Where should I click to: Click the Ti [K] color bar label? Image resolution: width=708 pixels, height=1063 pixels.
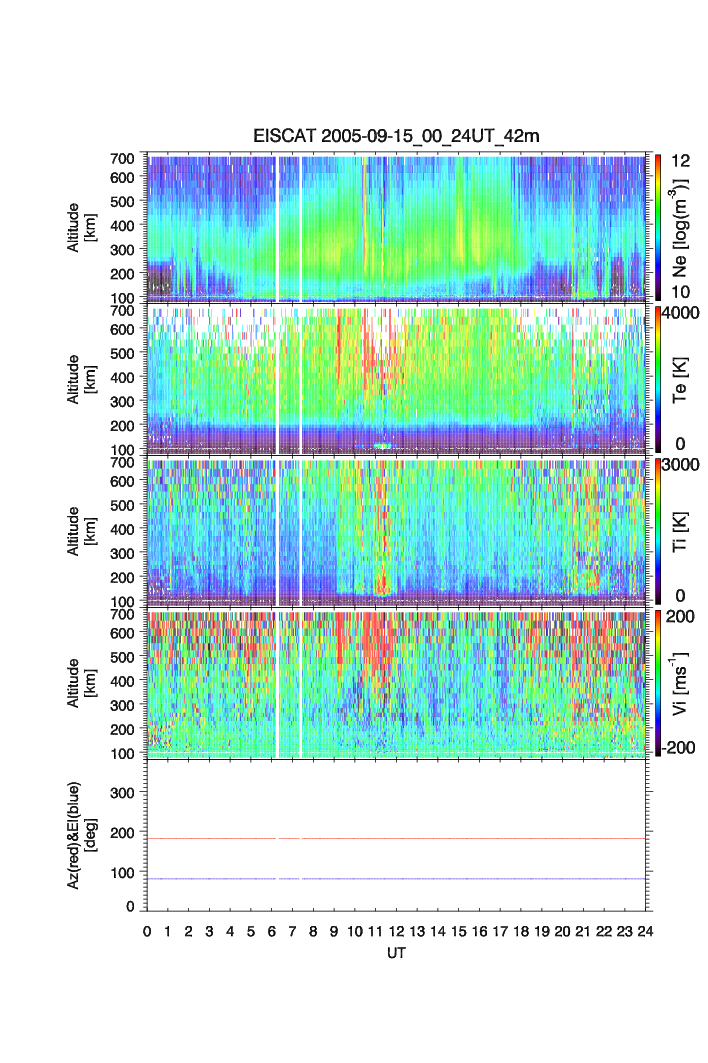pyautogui.click(x=682, y=530)
